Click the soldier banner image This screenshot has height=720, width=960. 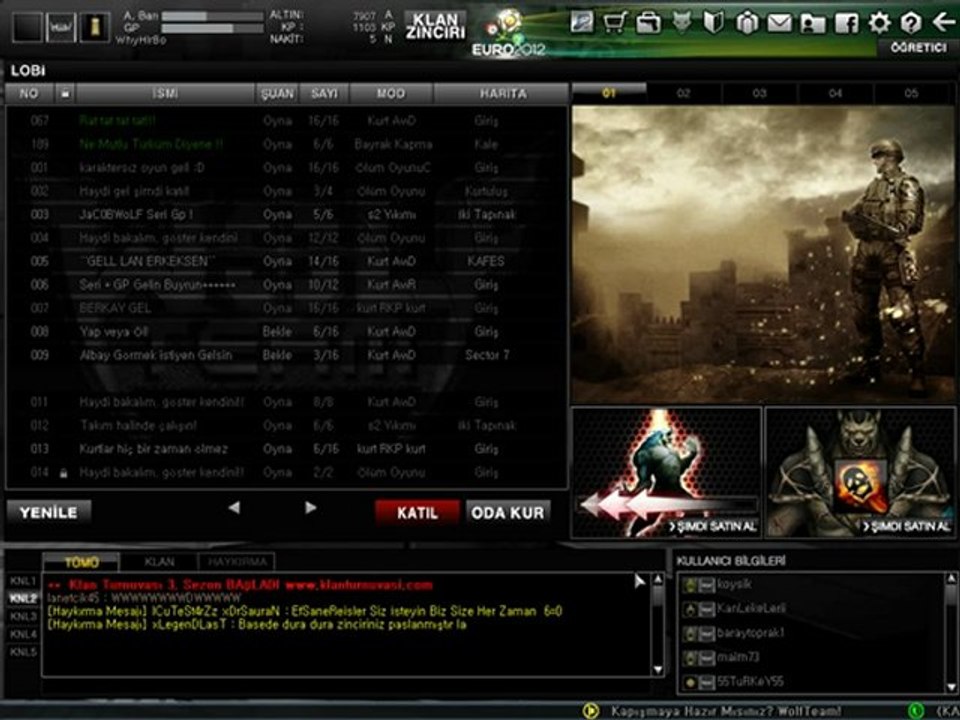763,254
